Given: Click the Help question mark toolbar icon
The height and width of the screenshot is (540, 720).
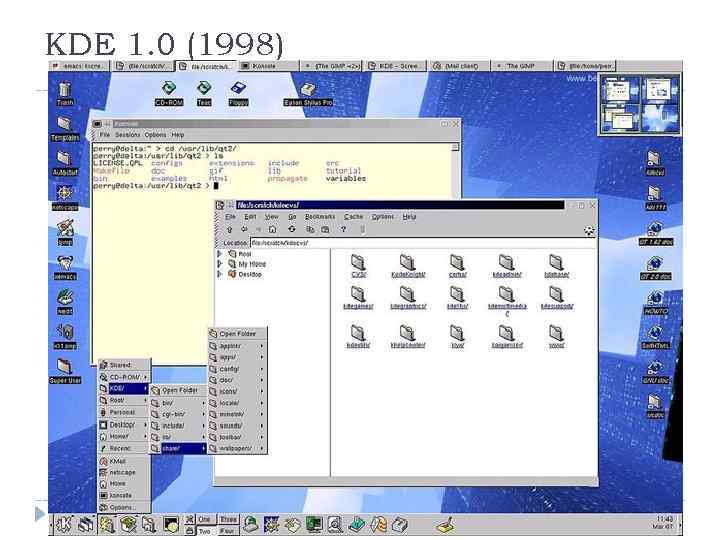Looking at the screenshot, I should (343, 229).
